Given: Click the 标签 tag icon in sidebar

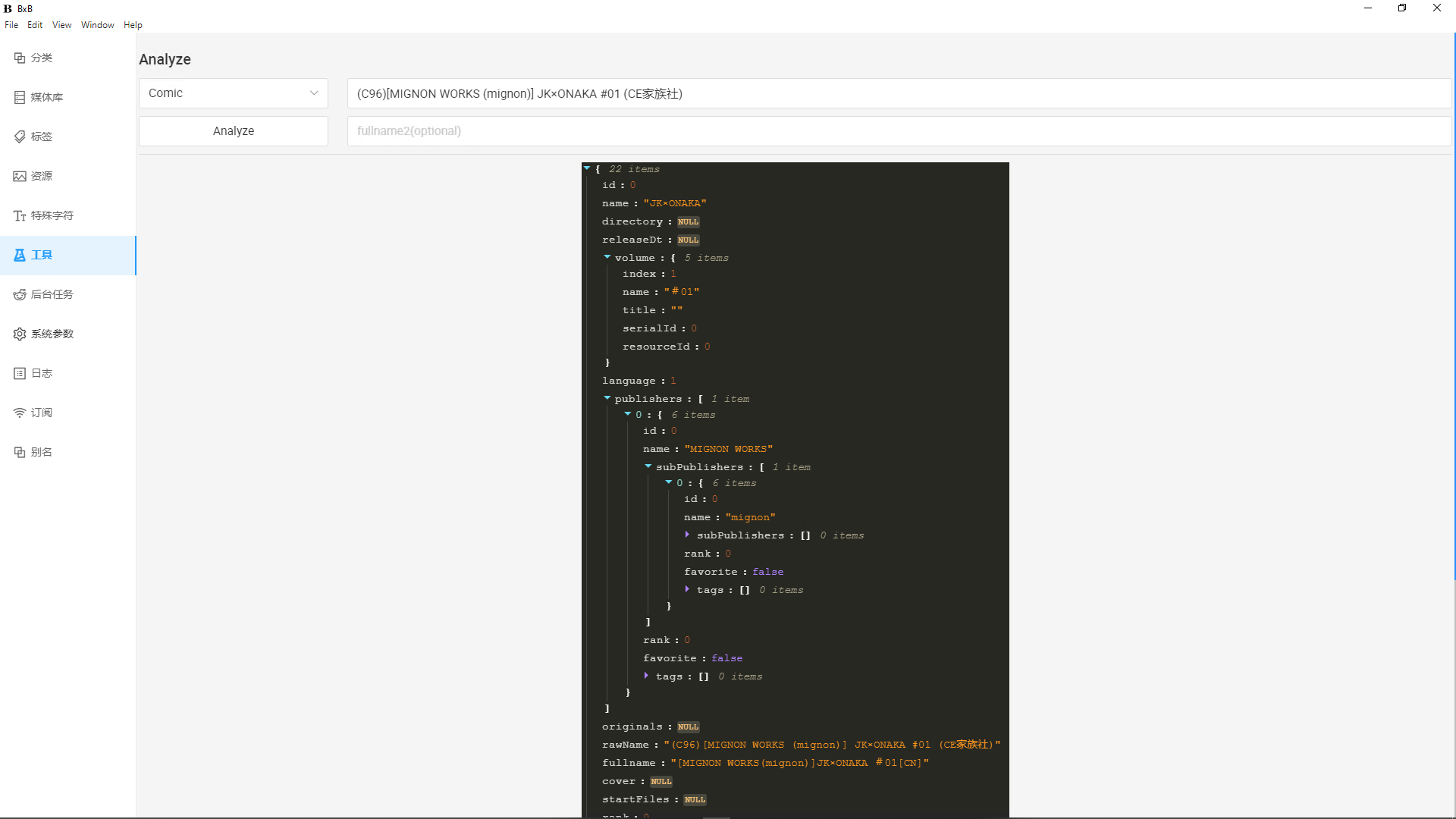Looking at the screenshot, I should (20, 136).
